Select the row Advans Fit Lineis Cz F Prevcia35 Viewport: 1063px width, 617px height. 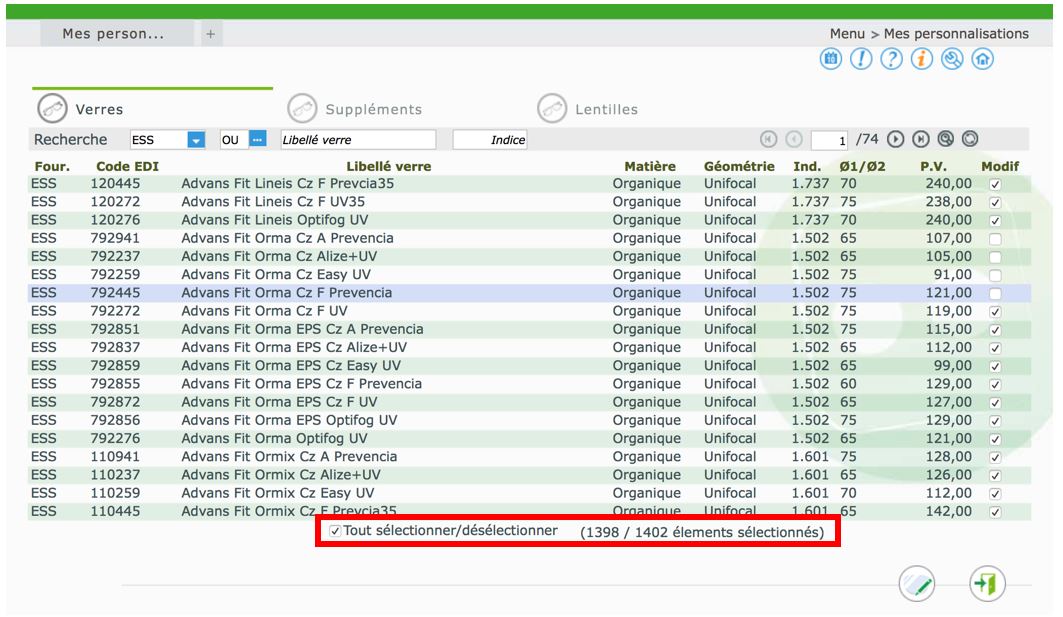click(x=529, y=184)
